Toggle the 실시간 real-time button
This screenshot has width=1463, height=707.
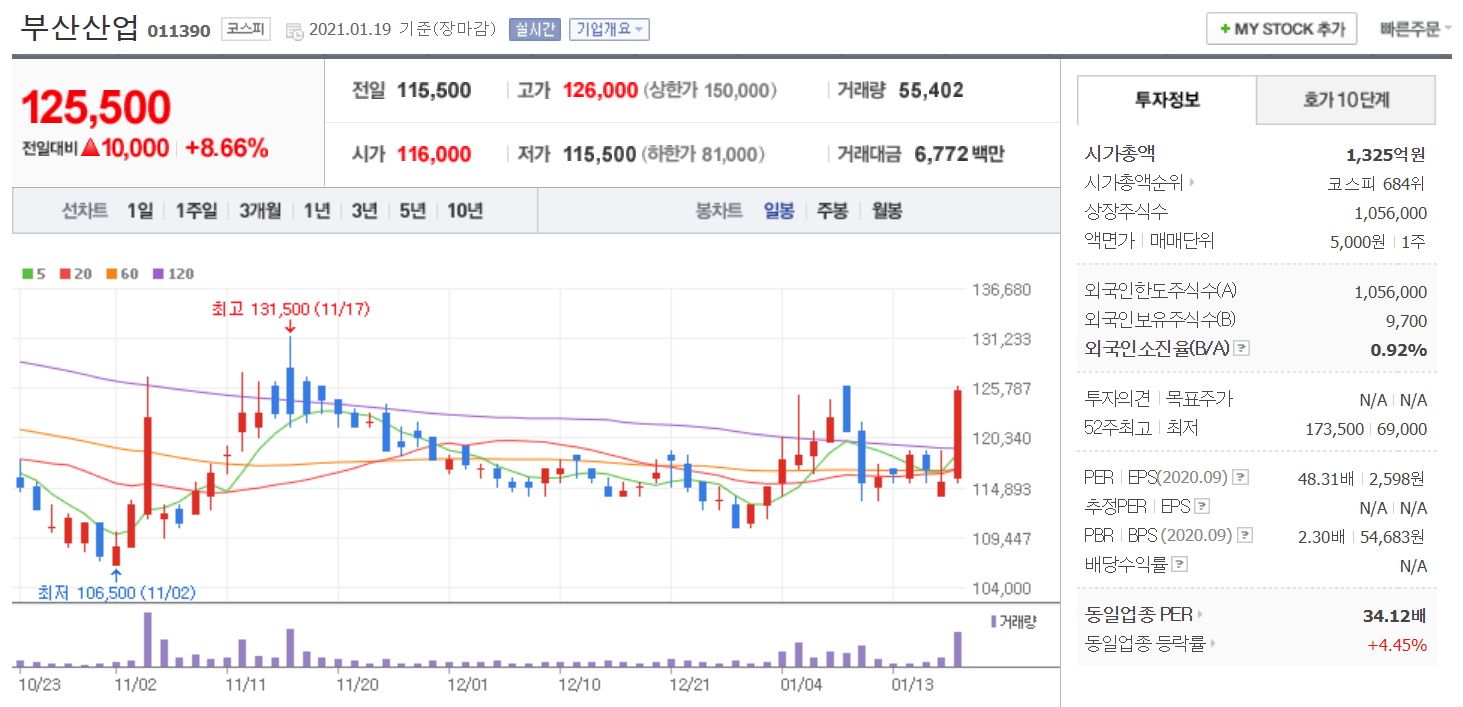tap(535, 29)
